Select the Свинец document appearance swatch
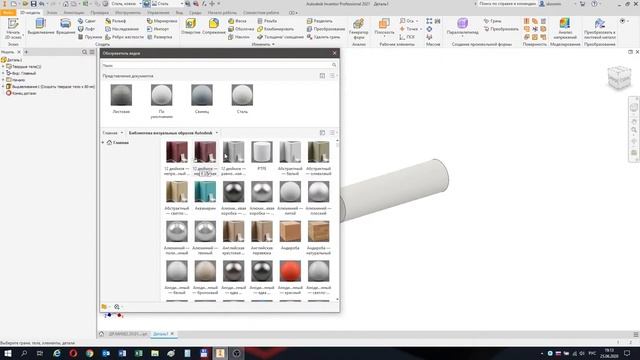Image resolution: width=640 pixels, height=360 pixels. point(202,95)
